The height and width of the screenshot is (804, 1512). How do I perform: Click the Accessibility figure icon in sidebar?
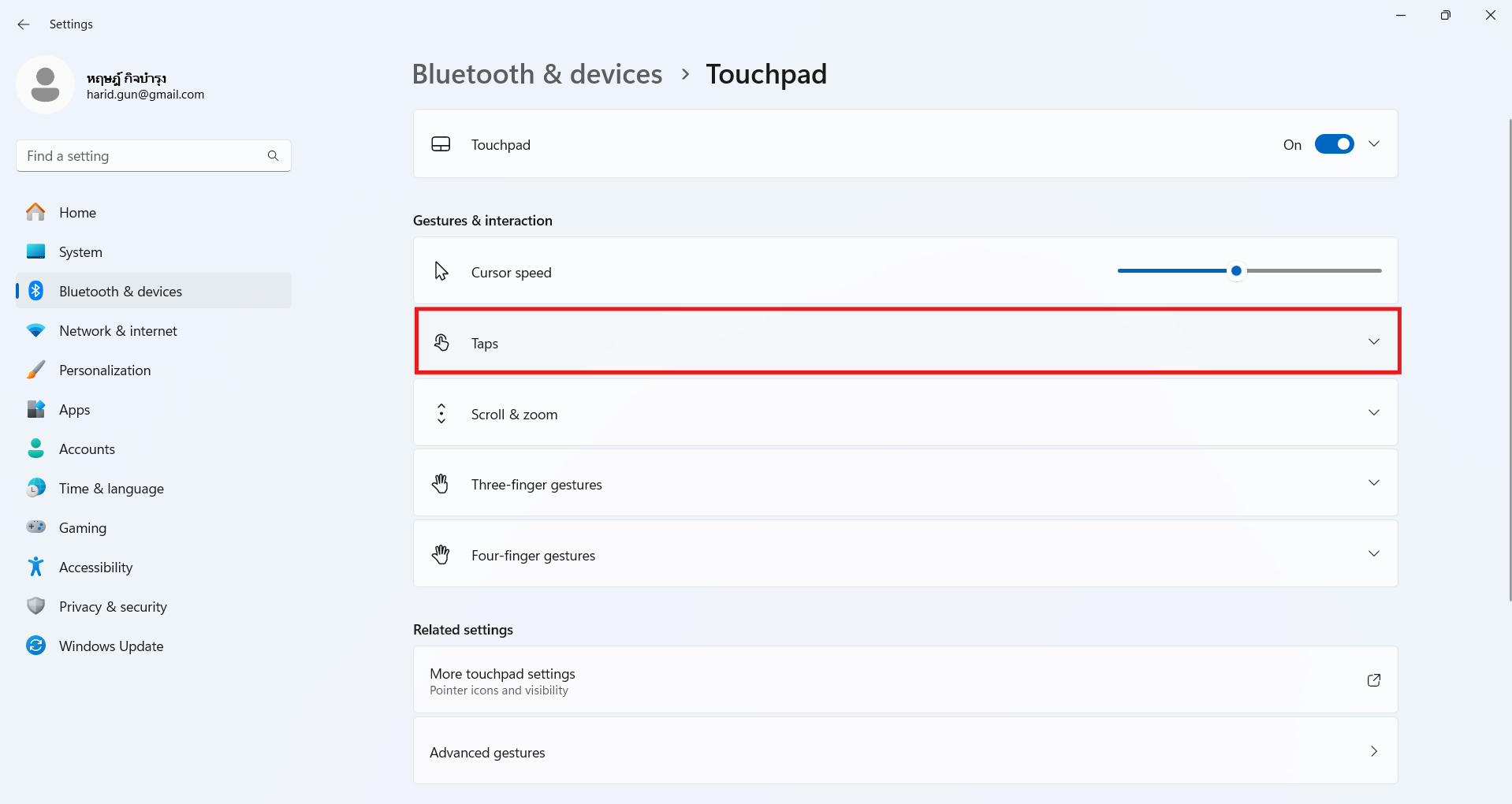coord(36,567)
